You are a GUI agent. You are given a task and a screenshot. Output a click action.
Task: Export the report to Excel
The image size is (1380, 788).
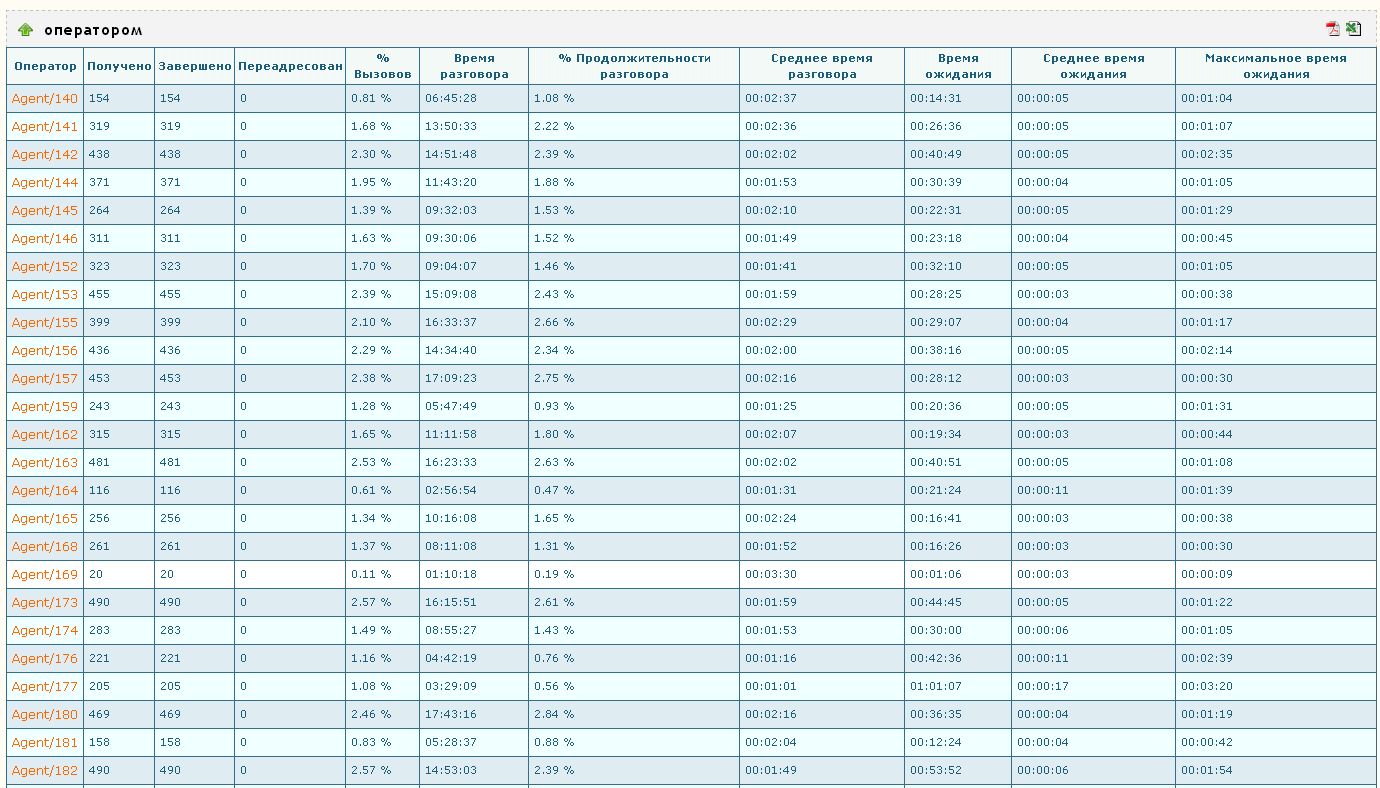[1353, 29]
